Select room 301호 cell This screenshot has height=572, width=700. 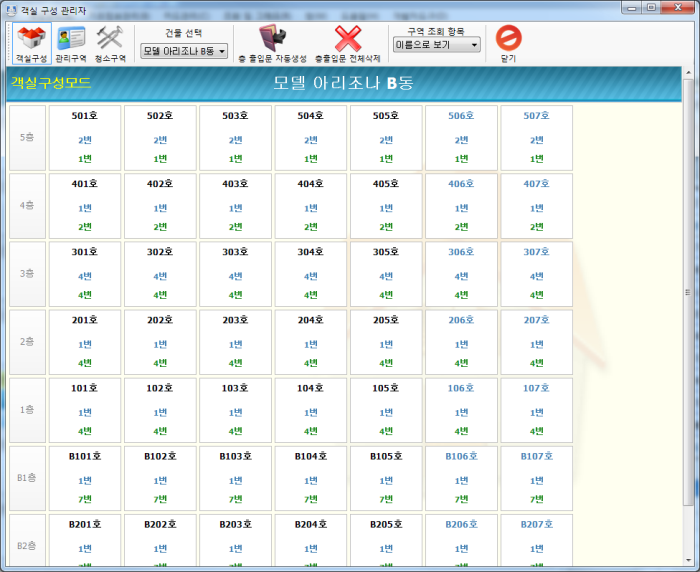coord(85,274)
